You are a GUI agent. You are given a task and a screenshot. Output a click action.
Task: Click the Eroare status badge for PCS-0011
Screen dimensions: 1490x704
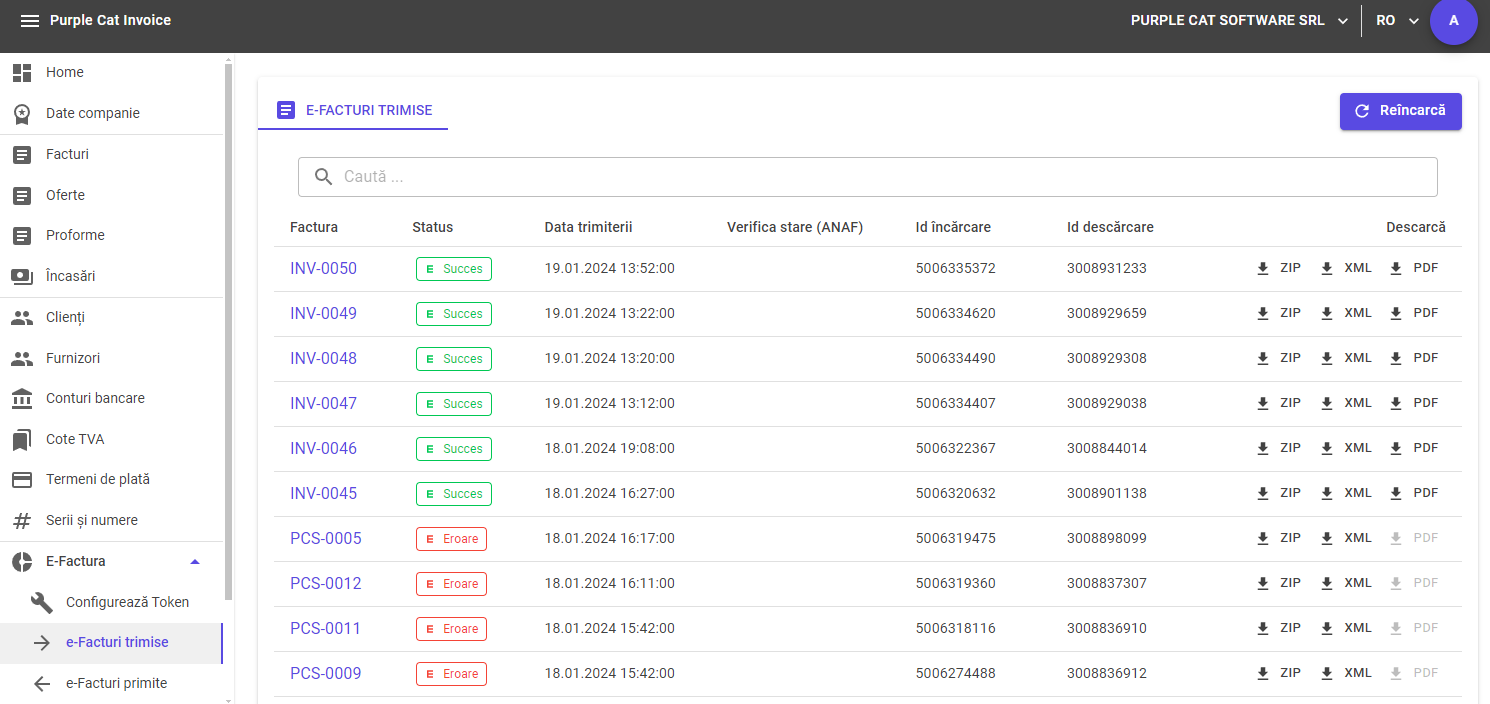[451, 629]
